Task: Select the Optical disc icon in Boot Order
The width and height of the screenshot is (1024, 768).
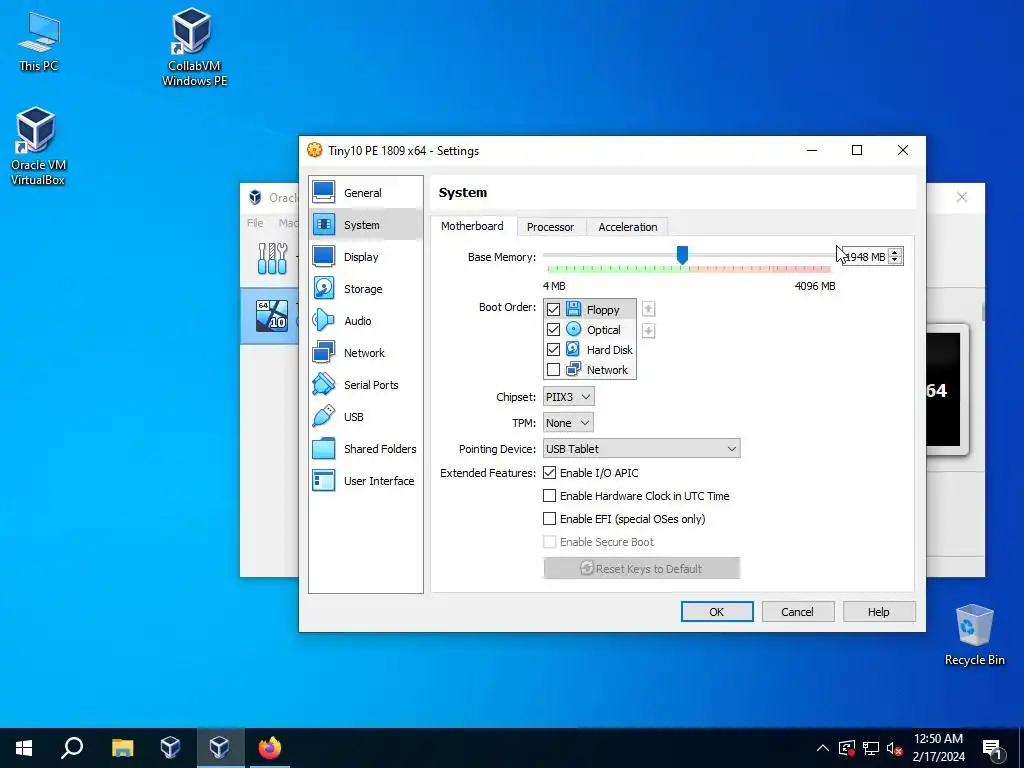Action: pos(573,329)
